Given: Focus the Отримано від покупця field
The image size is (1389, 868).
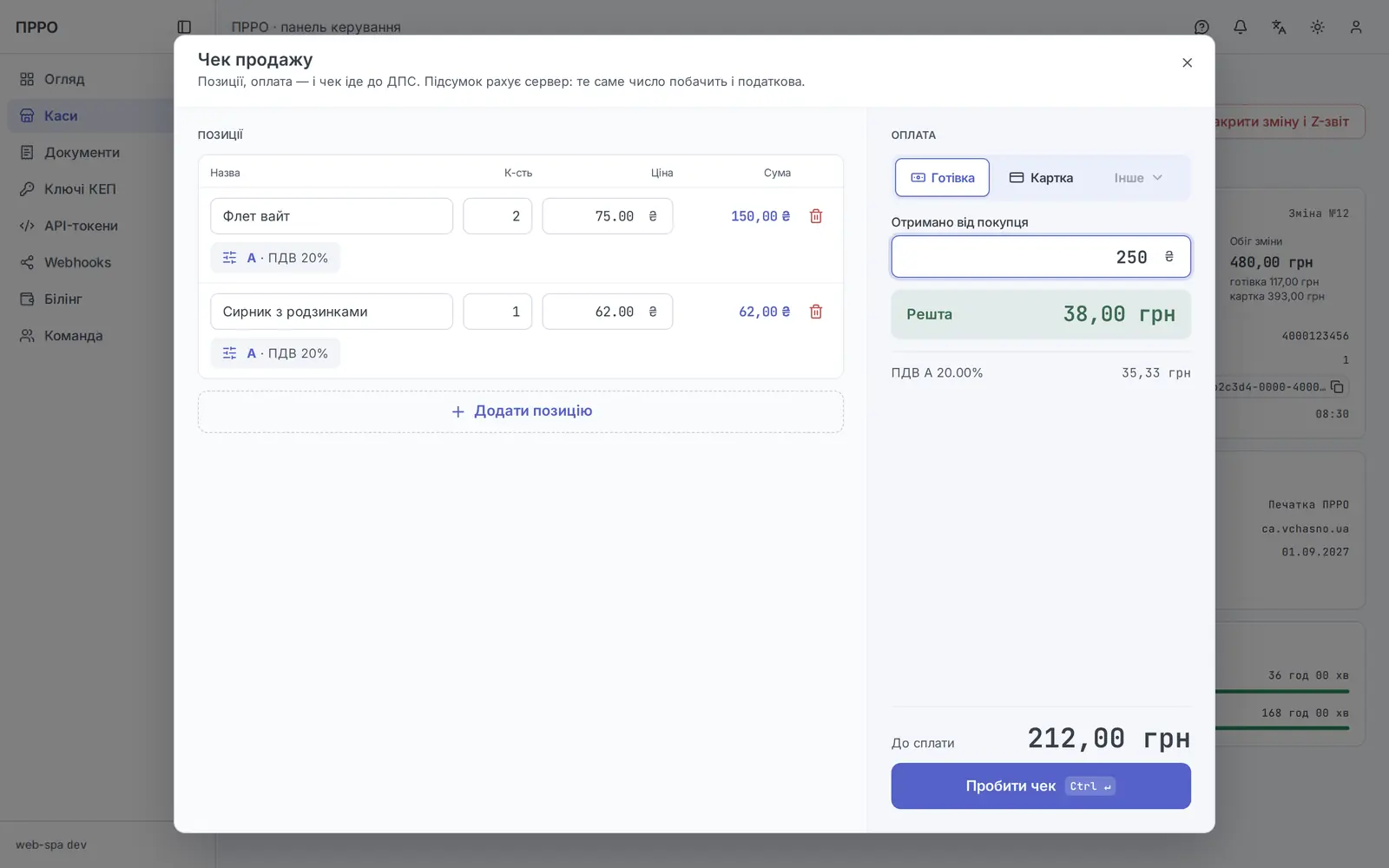Looking at the screenshot, I should (x=1041, y=257).
